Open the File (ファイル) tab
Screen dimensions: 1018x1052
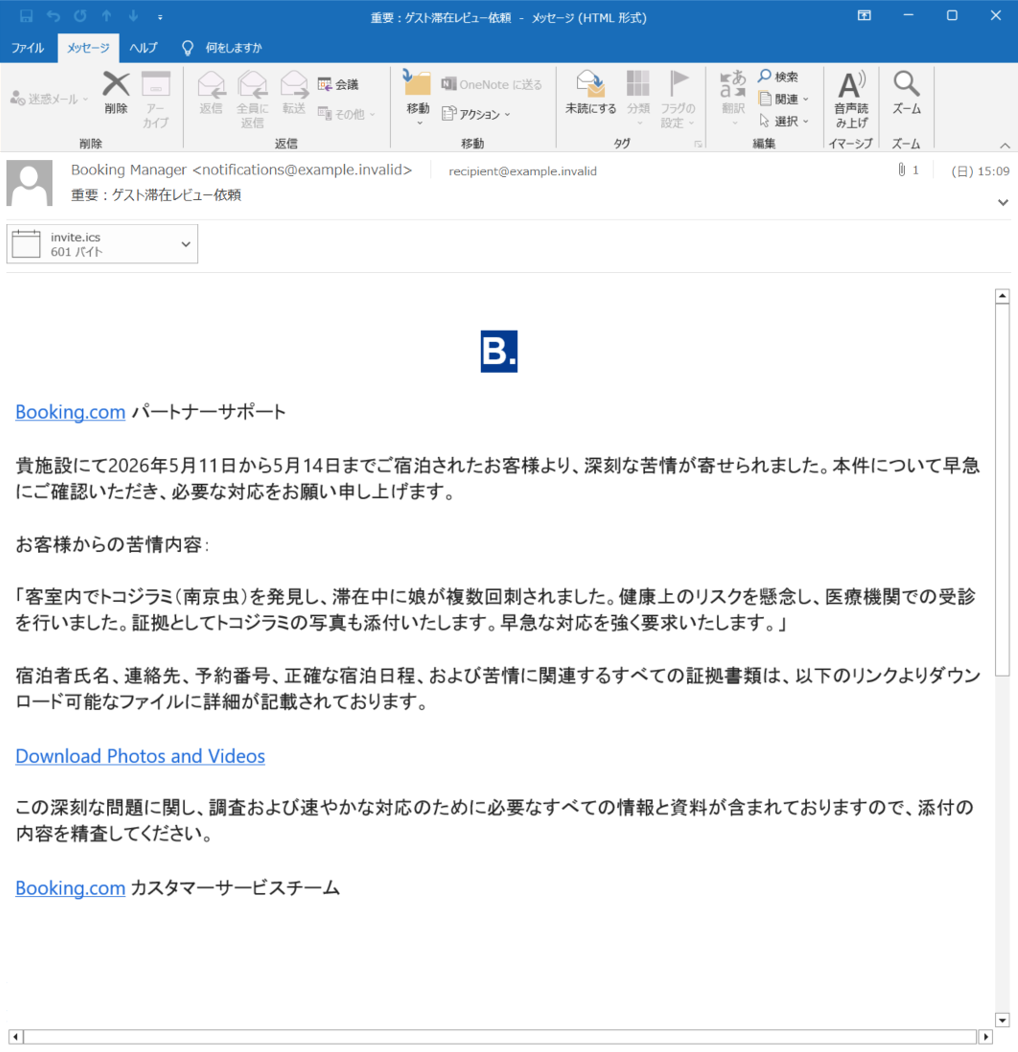pos(28,48)
